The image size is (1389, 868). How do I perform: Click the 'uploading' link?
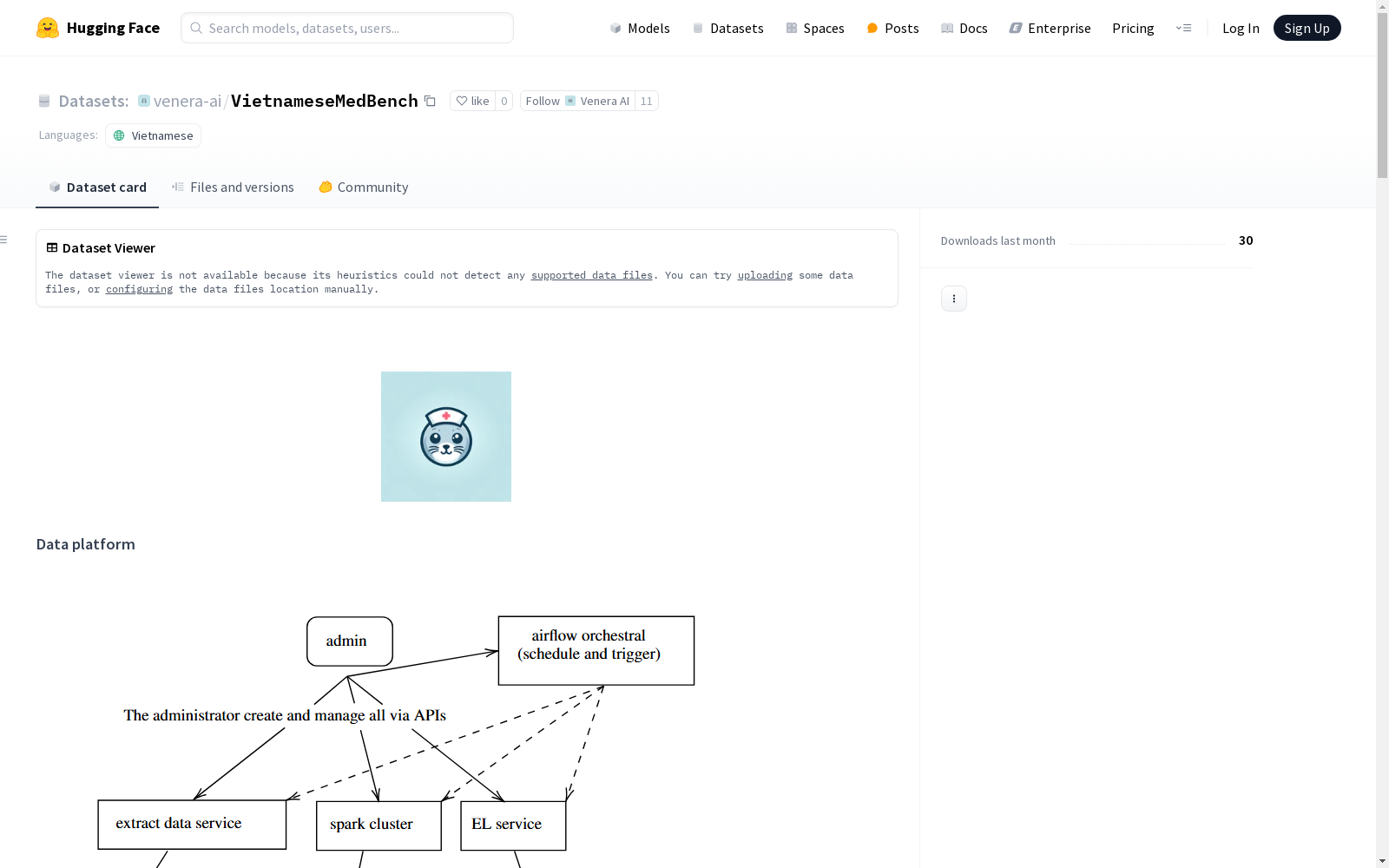(765, 275)
